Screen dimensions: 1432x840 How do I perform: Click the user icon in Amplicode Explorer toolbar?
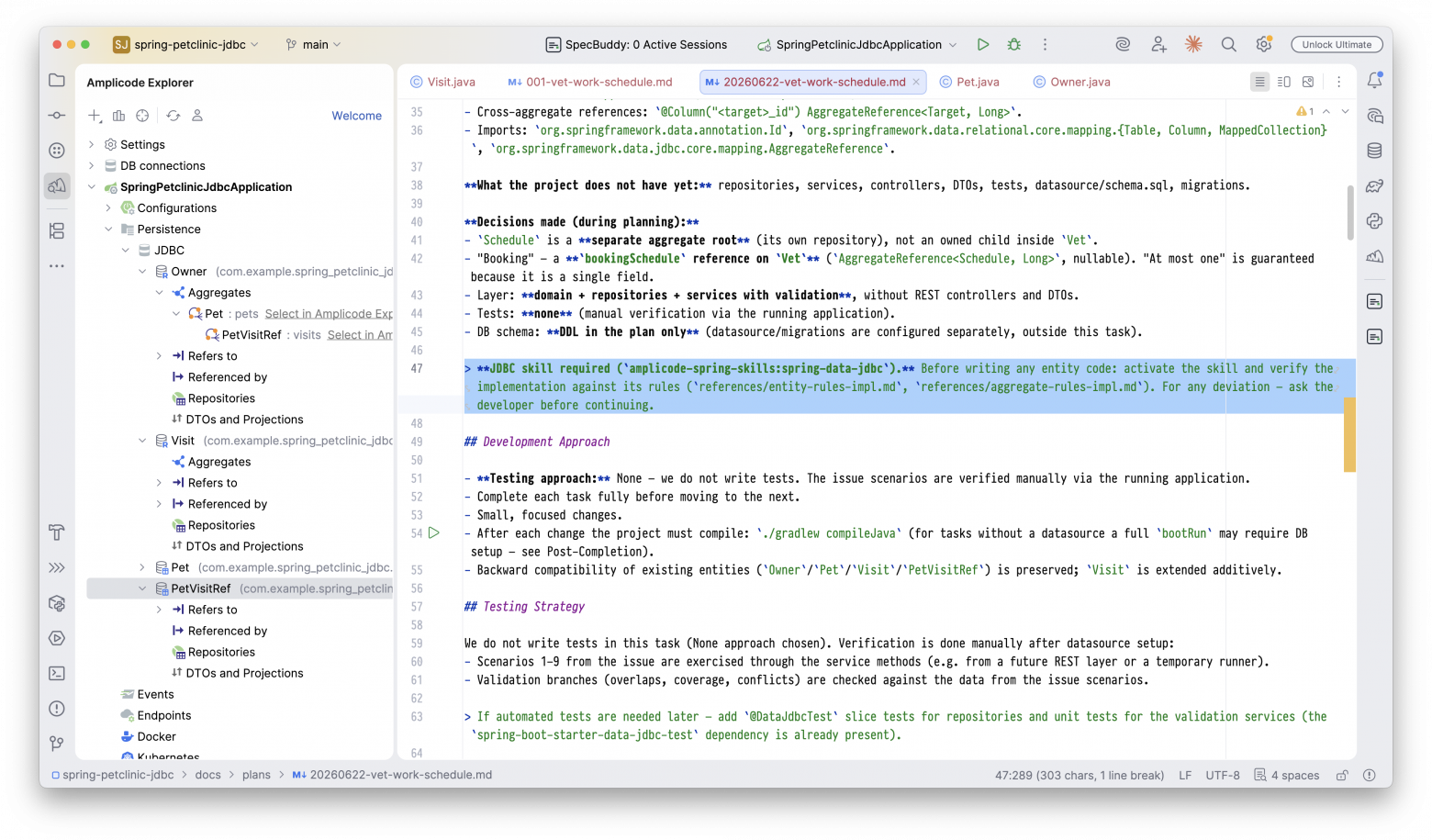pos(197,116)
